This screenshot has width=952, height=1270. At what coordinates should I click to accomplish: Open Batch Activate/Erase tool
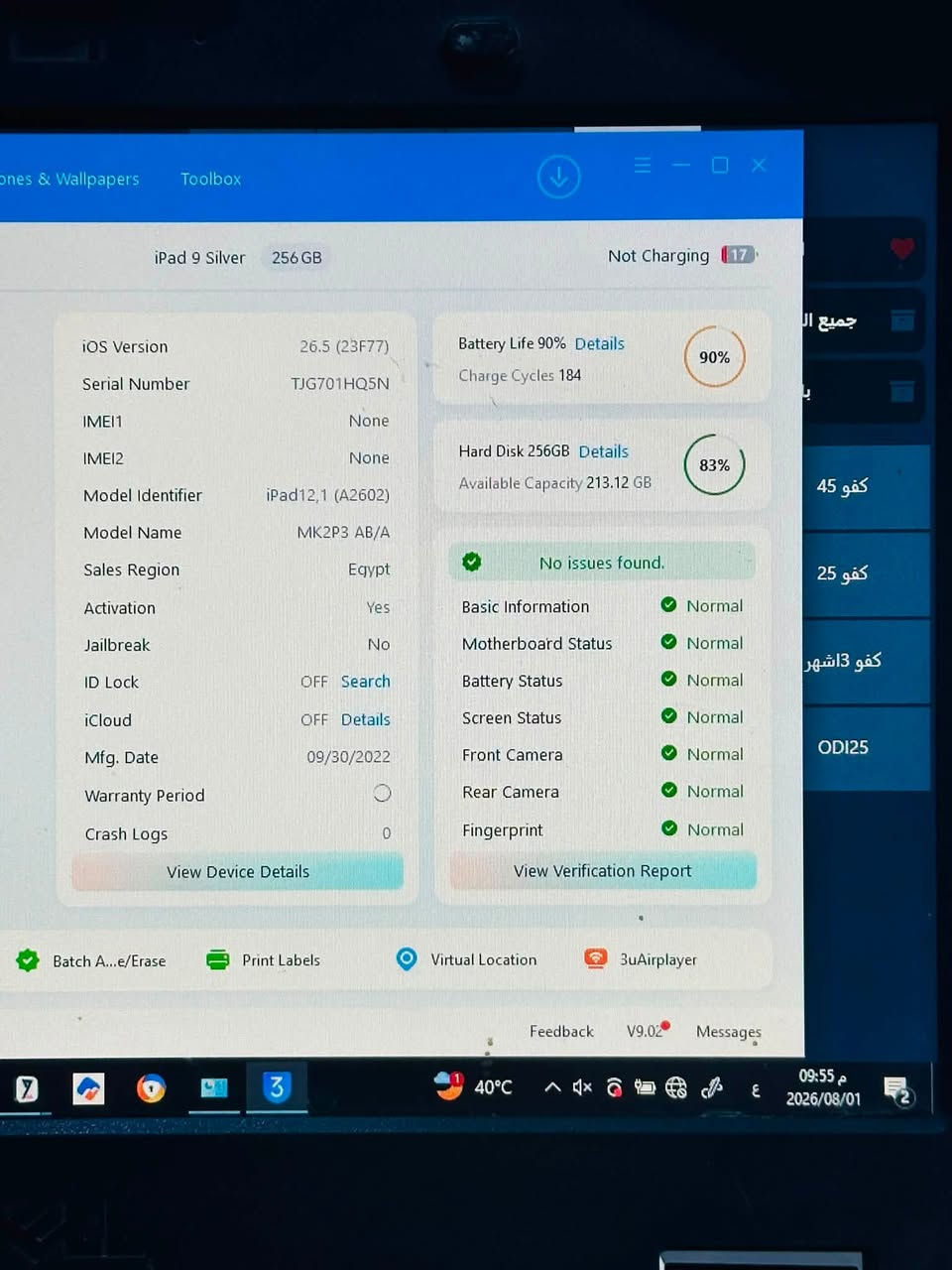[91, 960]
